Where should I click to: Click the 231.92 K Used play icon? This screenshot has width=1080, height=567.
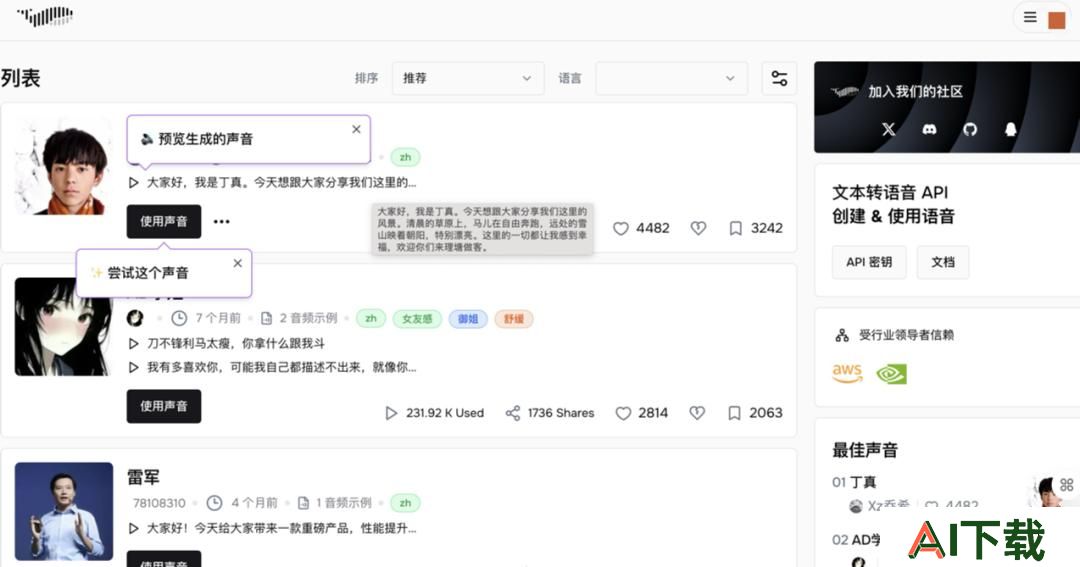click(391, 413)
